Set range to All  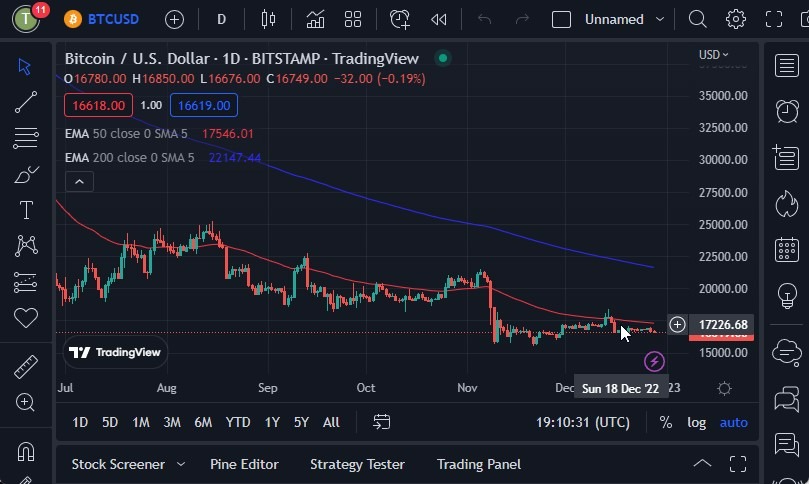pyautogui.click(x=331, y=423)
